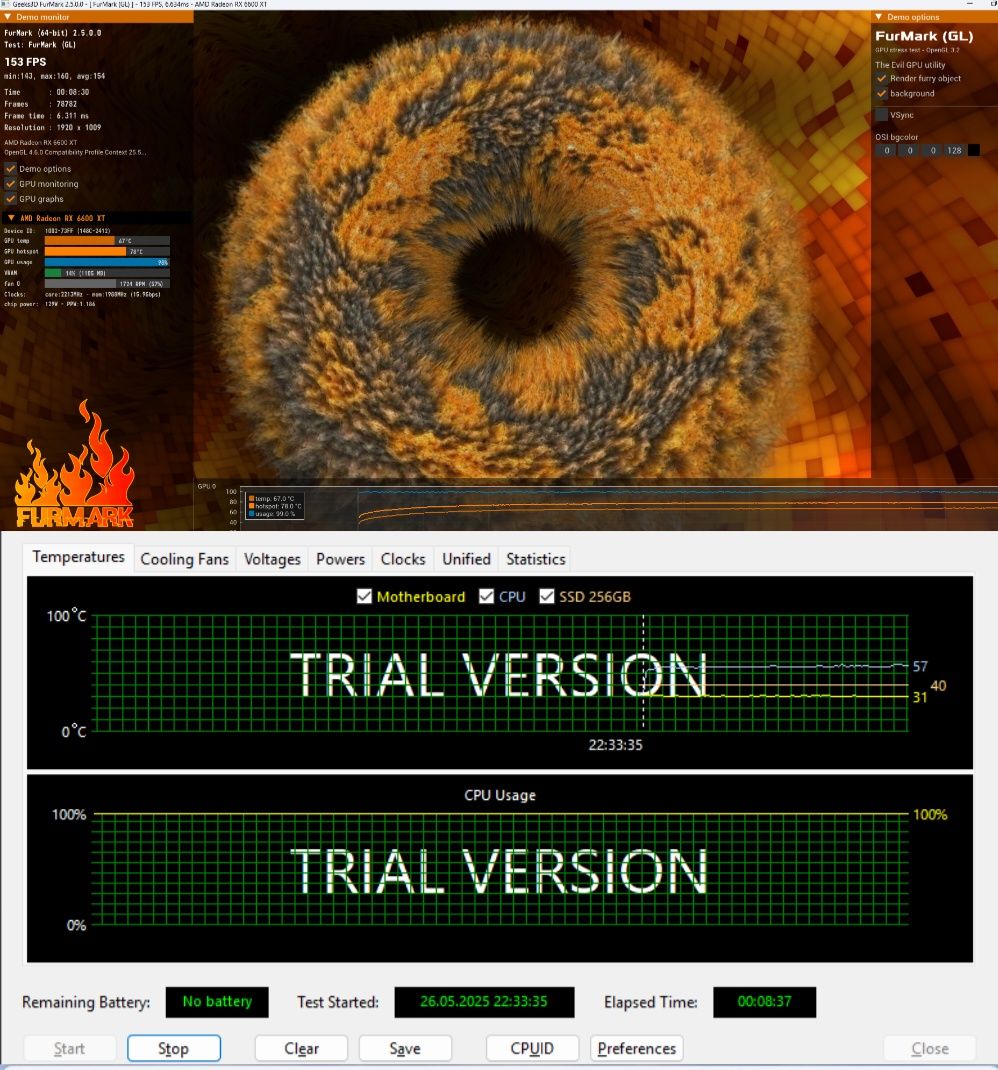The image size is (998, 1070).
Task: Click the GPU hotspot bar showing 78°C
Action: pos(107,251)
